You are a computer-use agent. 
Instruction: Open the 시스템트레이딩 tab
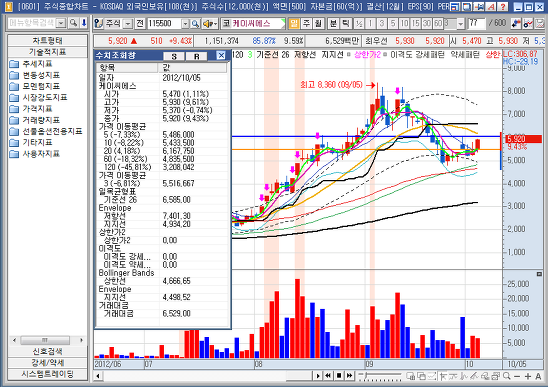pyautogui.click(x=48, y=374)
